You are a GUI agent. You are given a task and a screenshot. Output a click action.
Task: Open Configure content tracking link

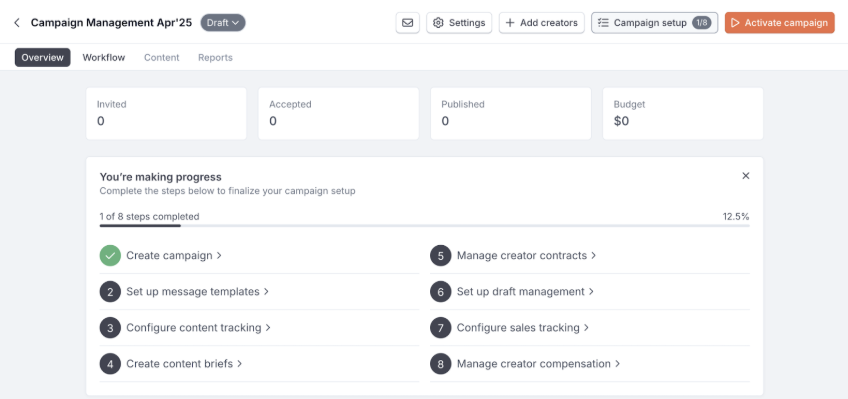[194, 328]
